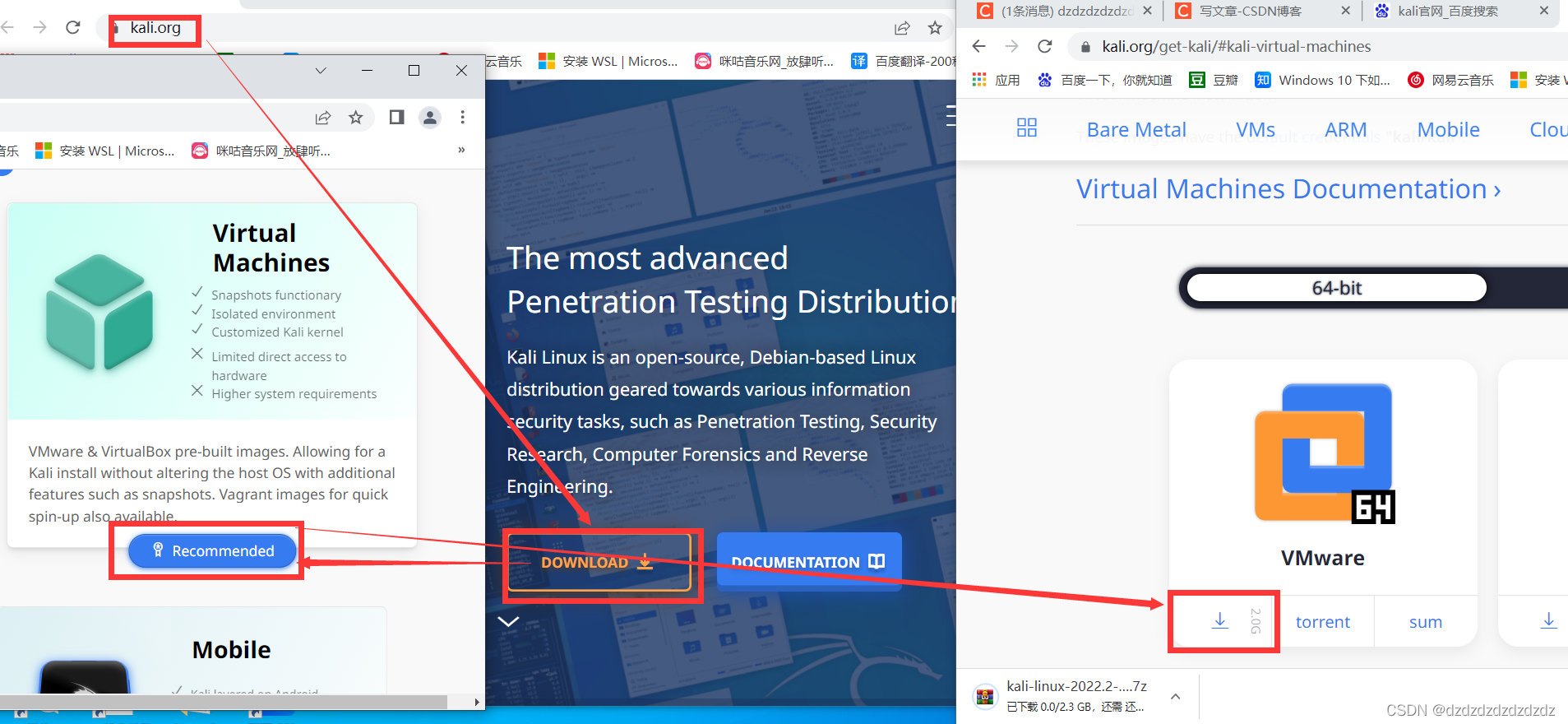Share icon in small front browser window
This screenshot has width=1568, height=724.
pos(323,118)
